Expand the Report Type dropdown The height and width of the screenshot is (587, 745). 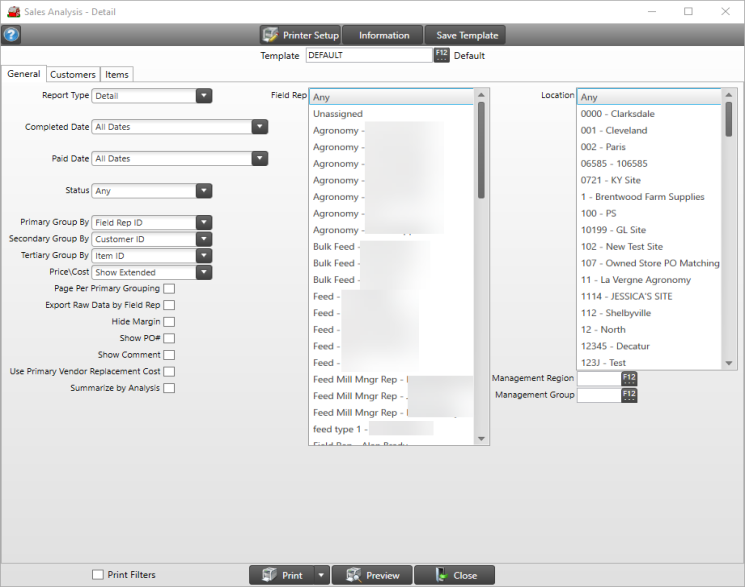[203, 96]
